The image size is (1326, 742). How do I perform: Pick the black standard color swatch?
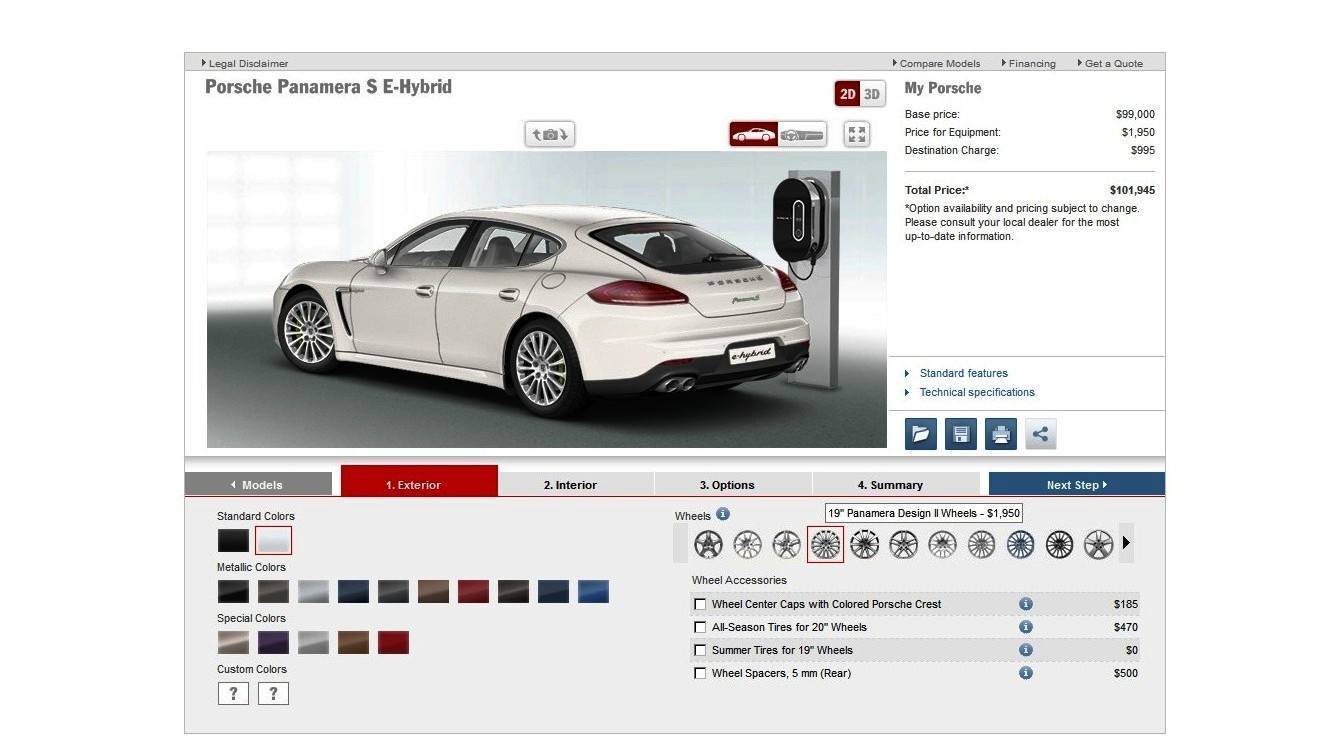[x=233, y=541]
